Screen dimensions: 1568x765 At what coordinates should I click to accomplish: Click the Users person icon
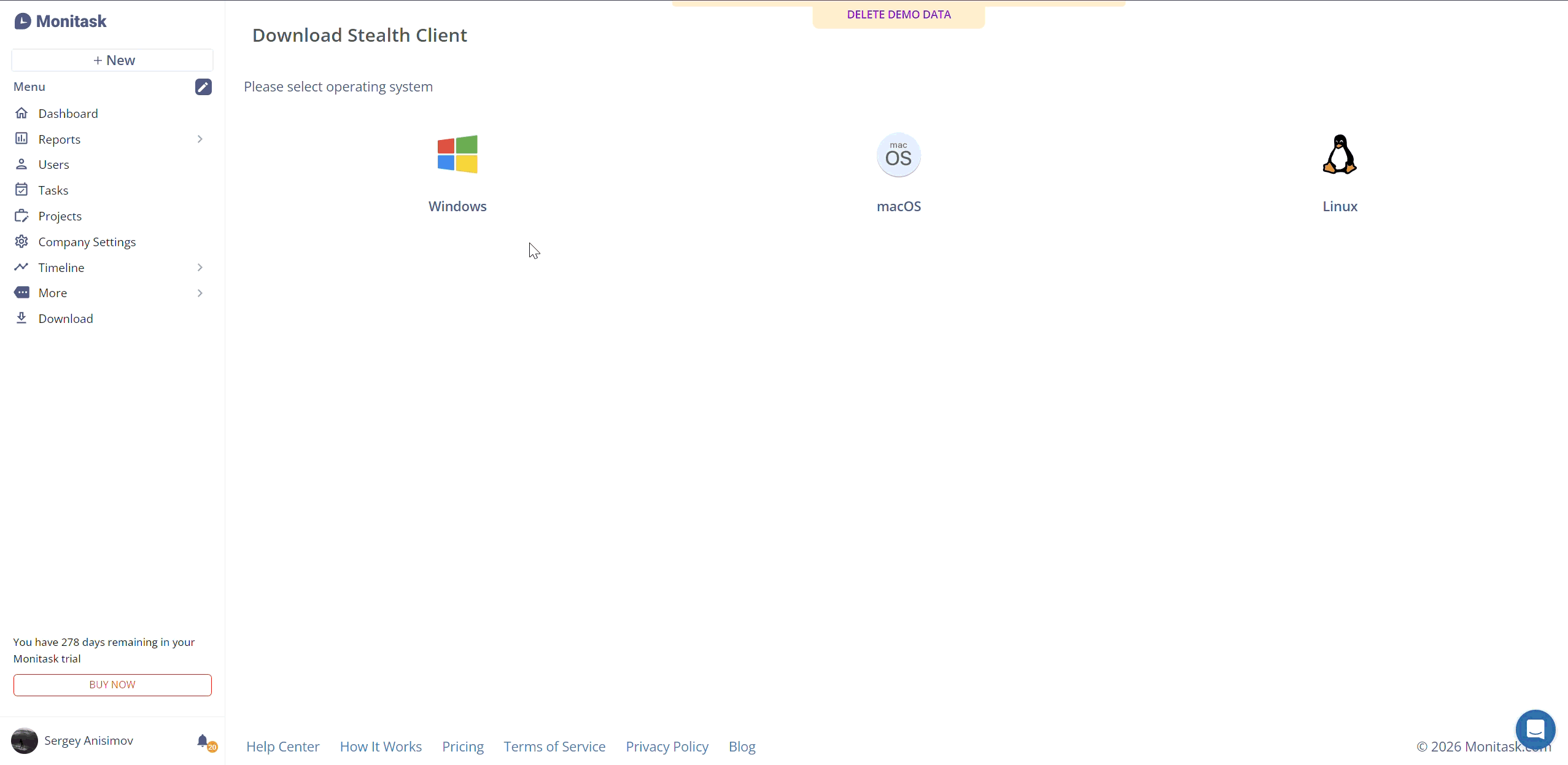tap(21, 164)
